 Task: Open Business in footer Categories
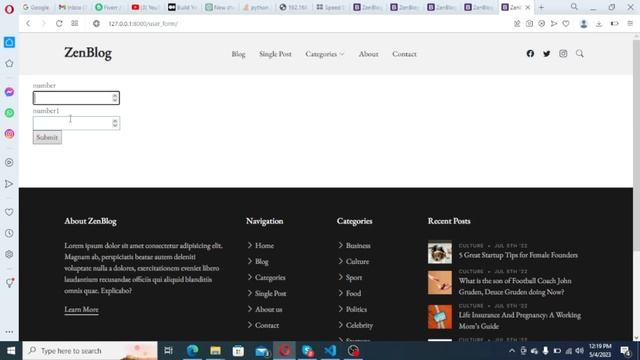point(358,245)
